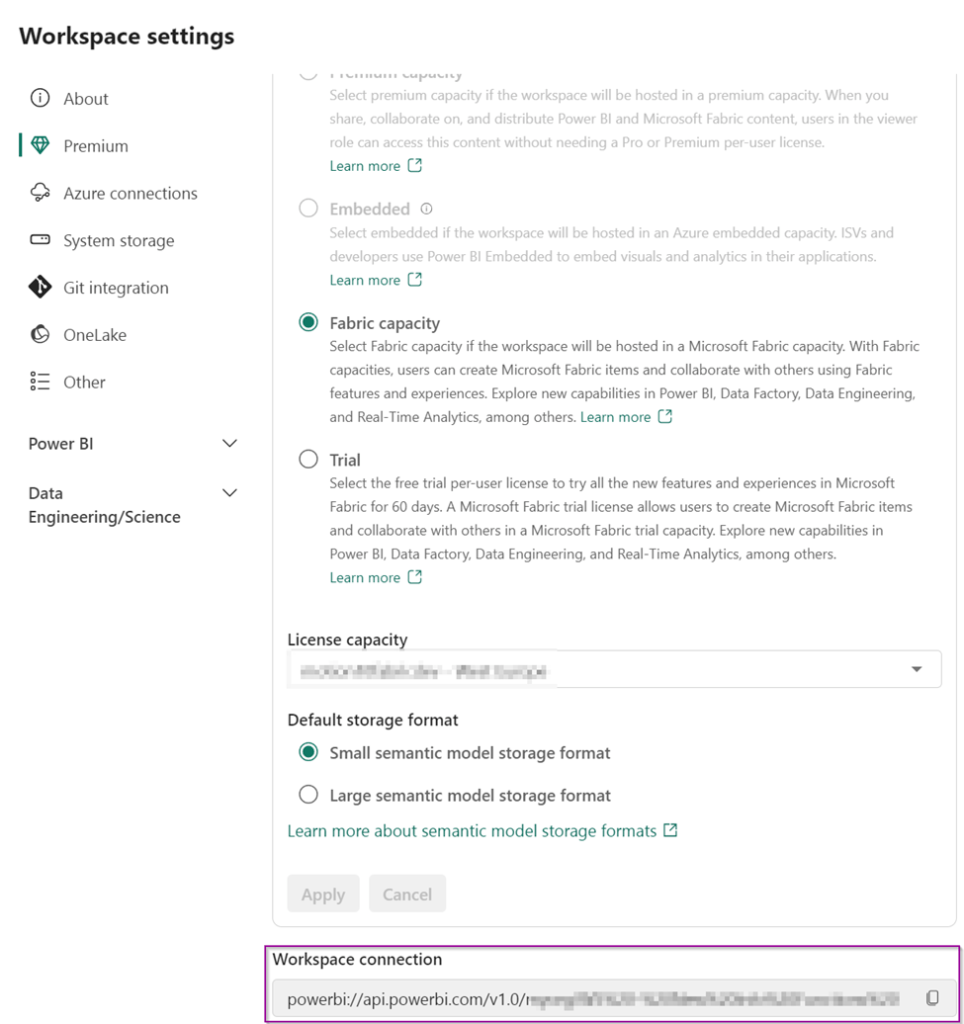Click the Other list icon

coord(40,382)
